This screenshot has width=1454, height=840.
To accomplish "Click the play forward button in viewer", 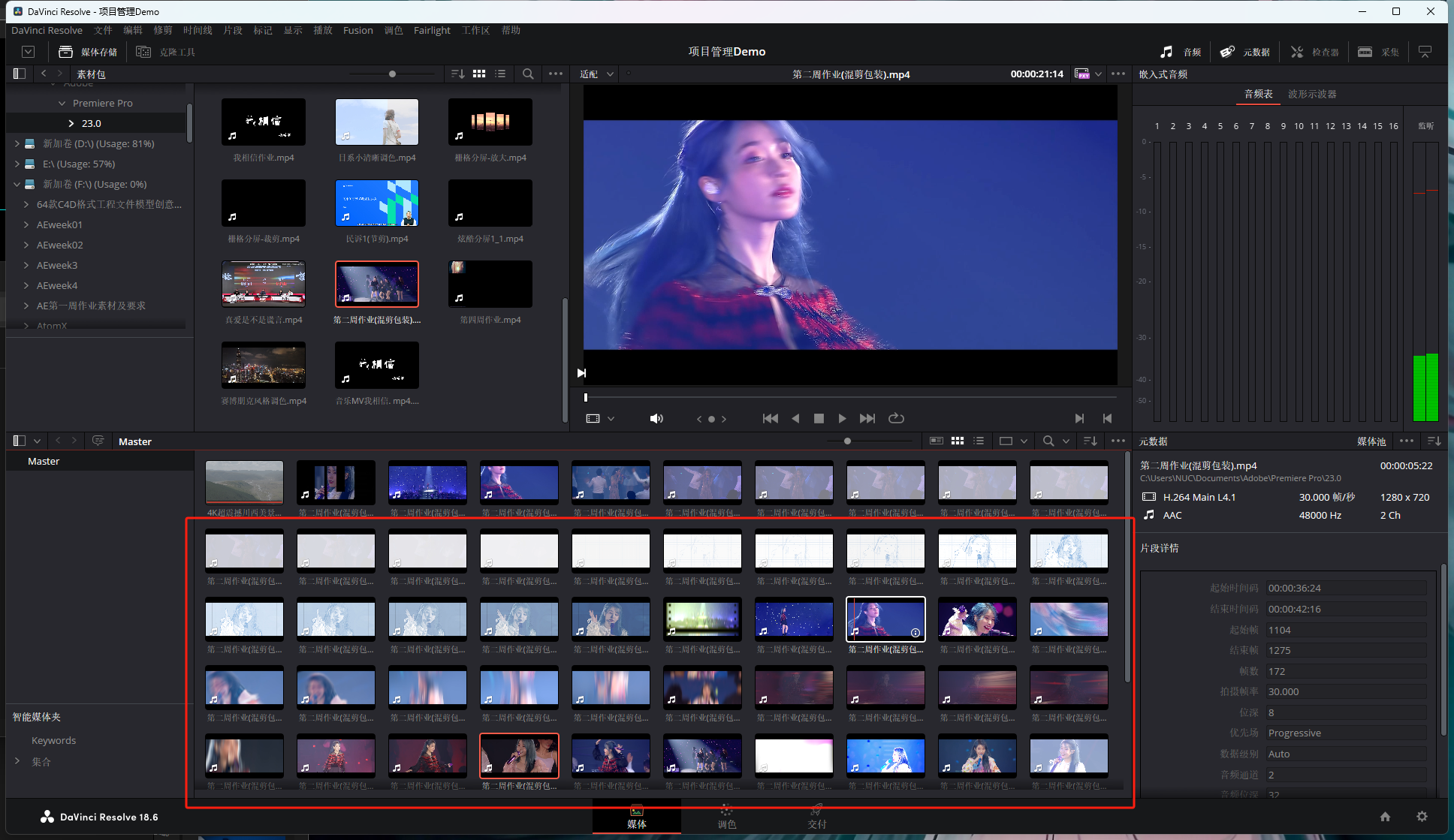I will pos(842,418).
